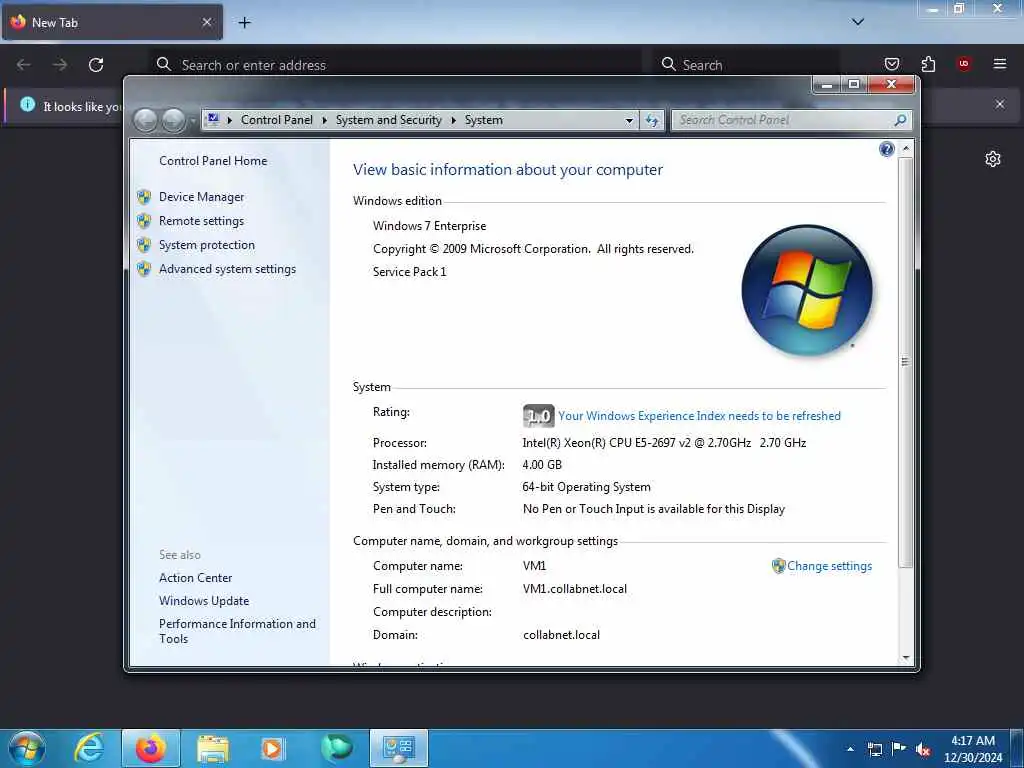Viewport: 1024px width, 768px height.
Task: Expand arrow before Control Panel breadcrumb
Action: (x=230, y=121)
